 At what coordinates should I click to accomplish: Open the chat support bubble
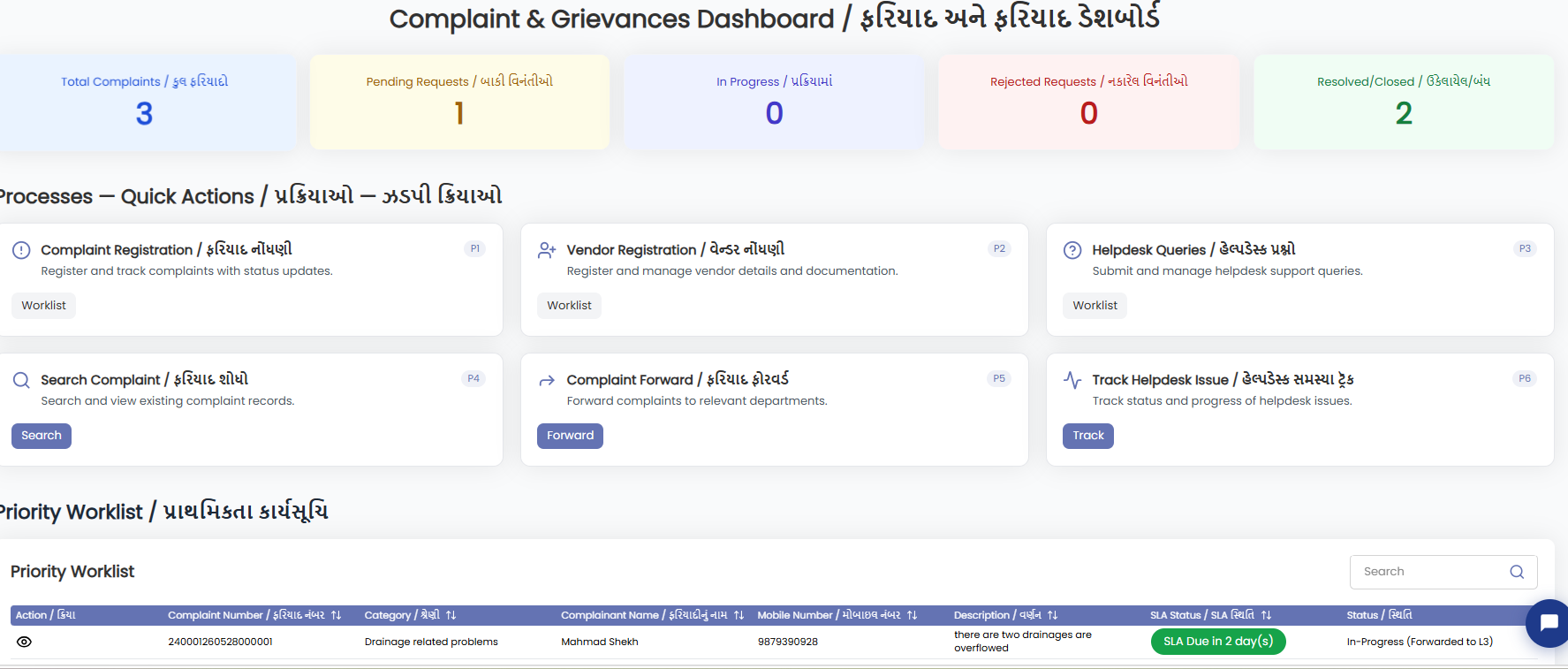(1548, 623)
